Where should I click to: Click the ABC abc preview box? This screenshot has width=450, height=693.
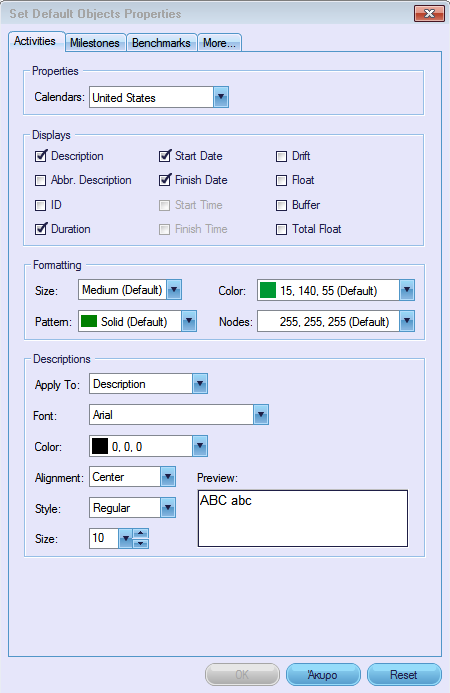point(303,518)
